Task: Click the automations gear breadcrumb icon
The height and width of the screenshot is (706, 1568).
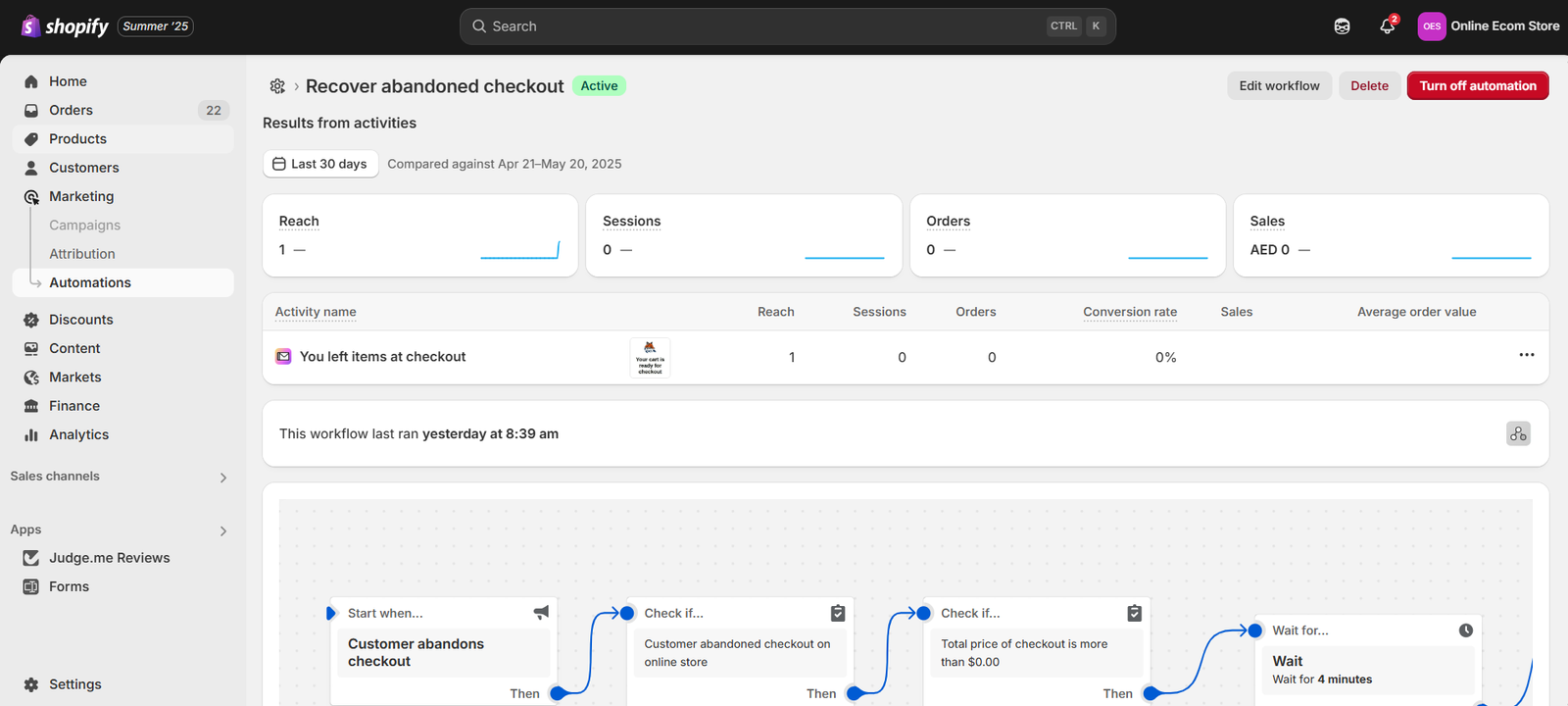Action: pyautogui.click(x=277, y=86)
